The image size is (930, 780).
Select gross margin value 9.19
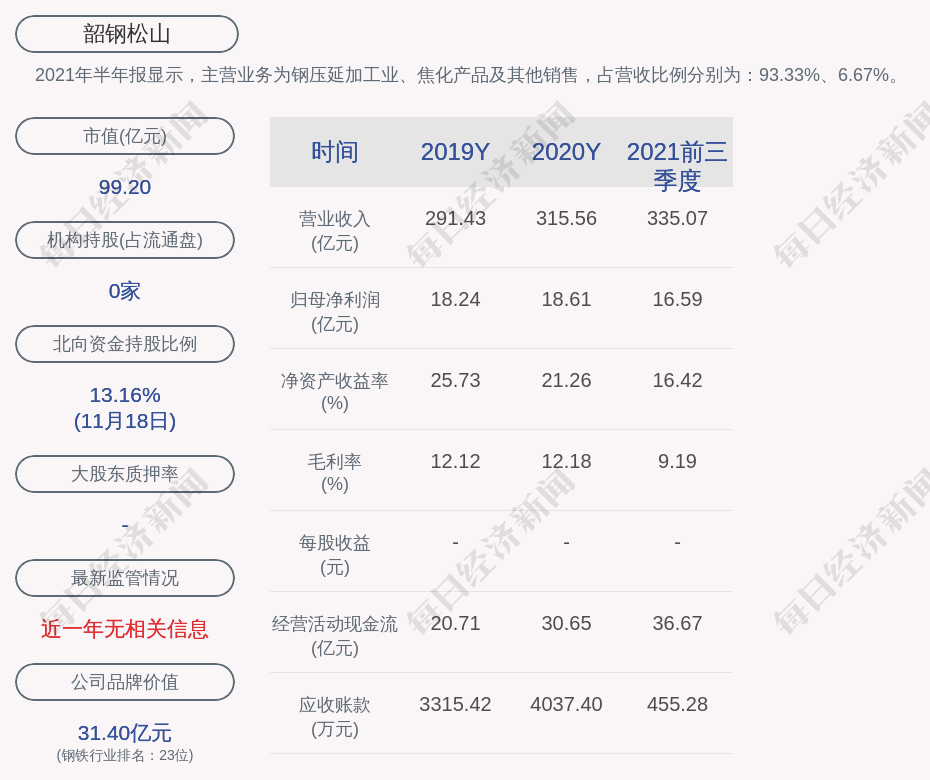pos(677,461)
